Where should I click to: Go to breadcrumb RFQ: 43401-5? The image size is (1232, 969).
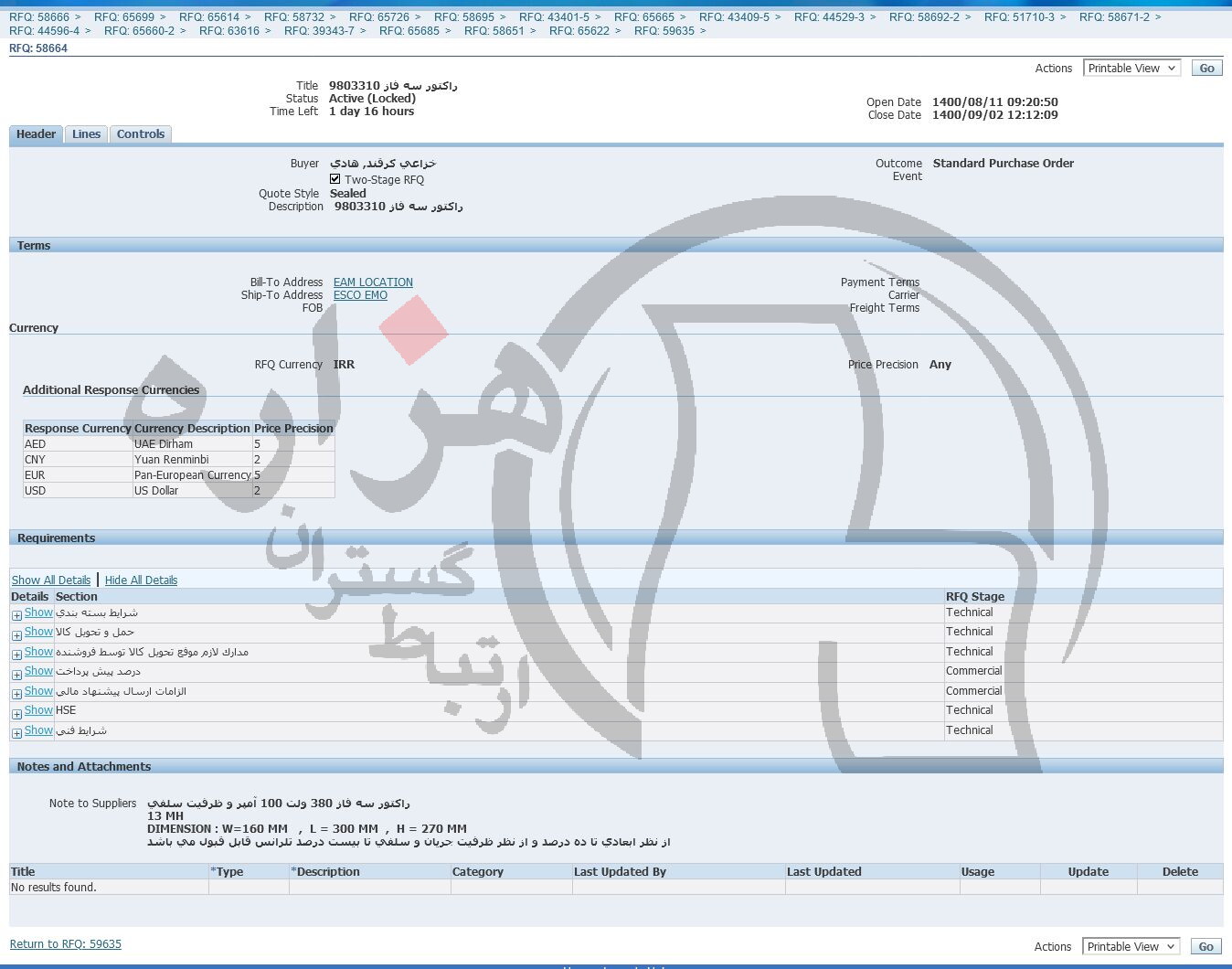click(x=554, y=17)
